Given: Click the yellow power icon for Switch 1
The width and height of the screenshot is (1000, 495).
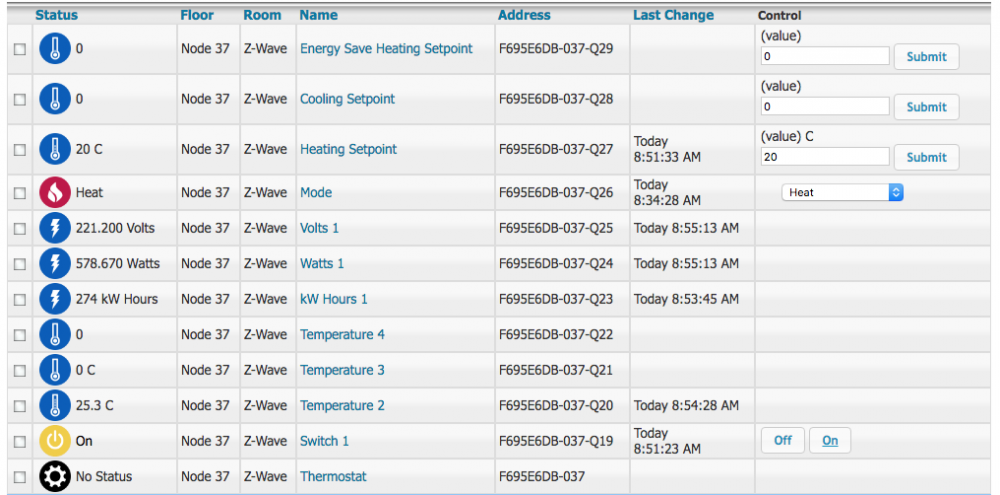Looking at the screenshot, I should (55, 441).
